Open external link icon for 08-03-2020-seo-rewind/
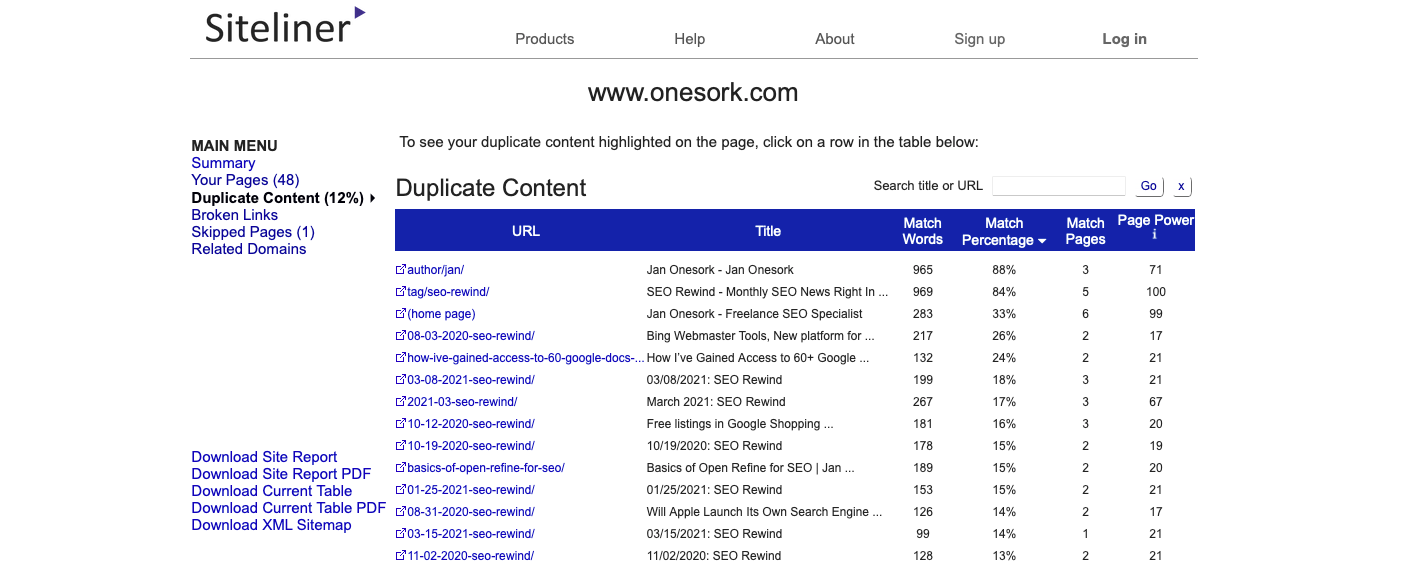This screenshot has width=1422, height=569. (x=401, y=336)
